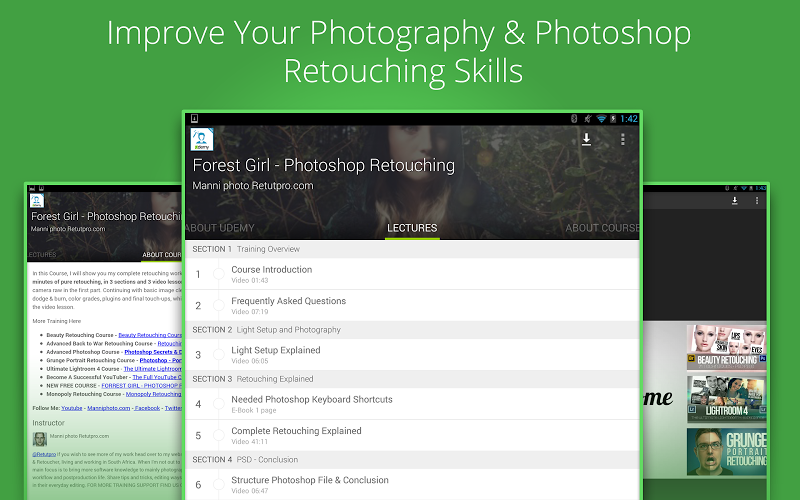Image resolution: width=800 pixels, height=500 pixels.
Task: Open the Light Setup Explained lecture
Action: 412,355
